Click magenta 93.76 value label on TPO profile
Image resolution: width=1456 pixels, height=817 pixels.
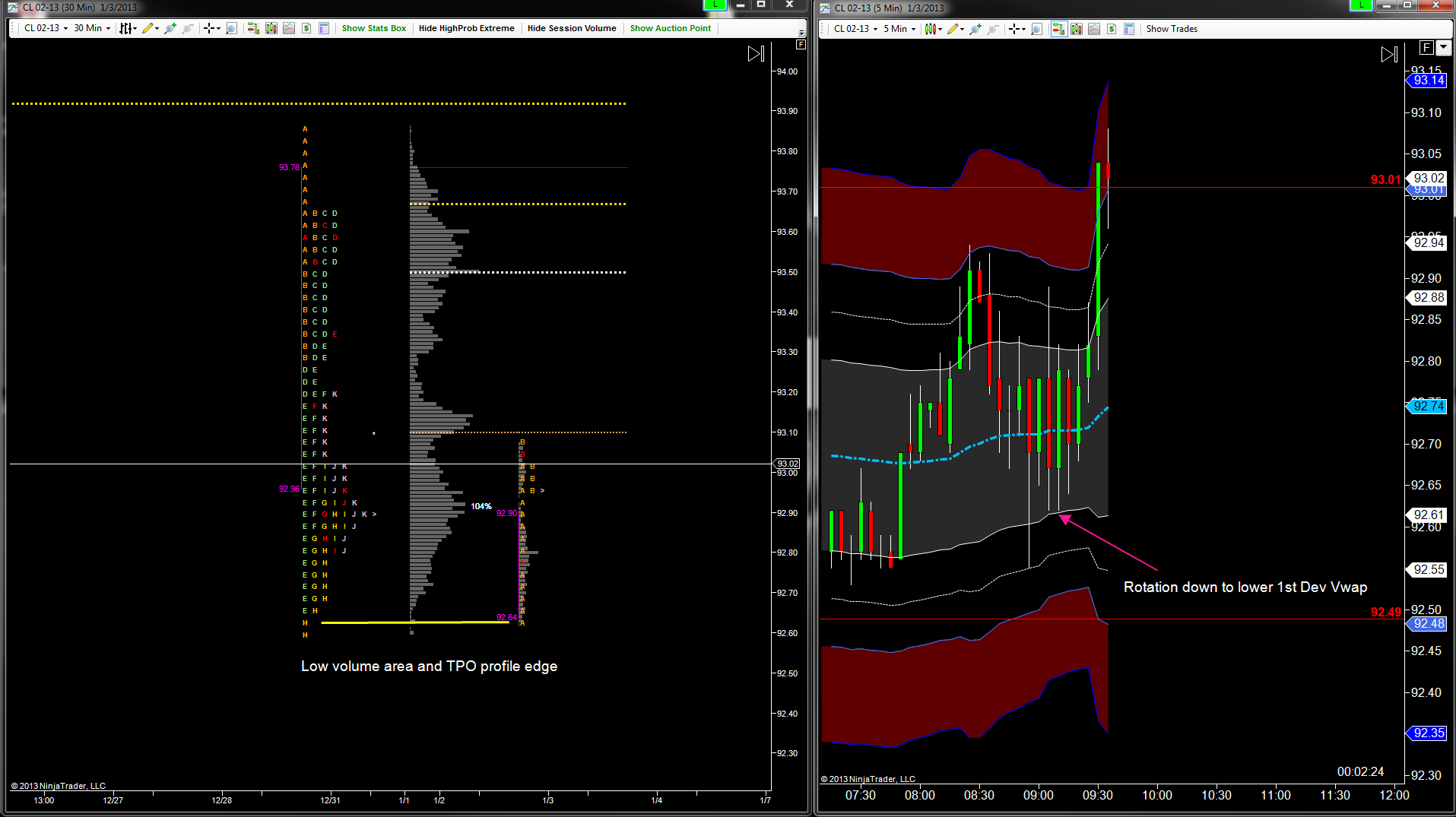289,167
